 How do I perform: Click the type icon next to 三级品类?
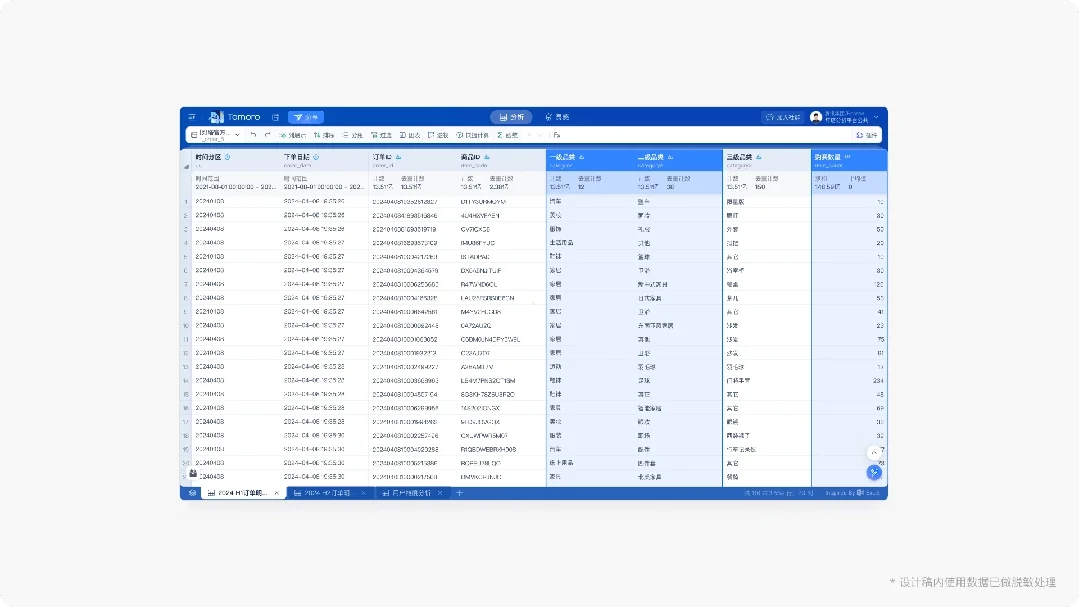click(x=759, y=157)
